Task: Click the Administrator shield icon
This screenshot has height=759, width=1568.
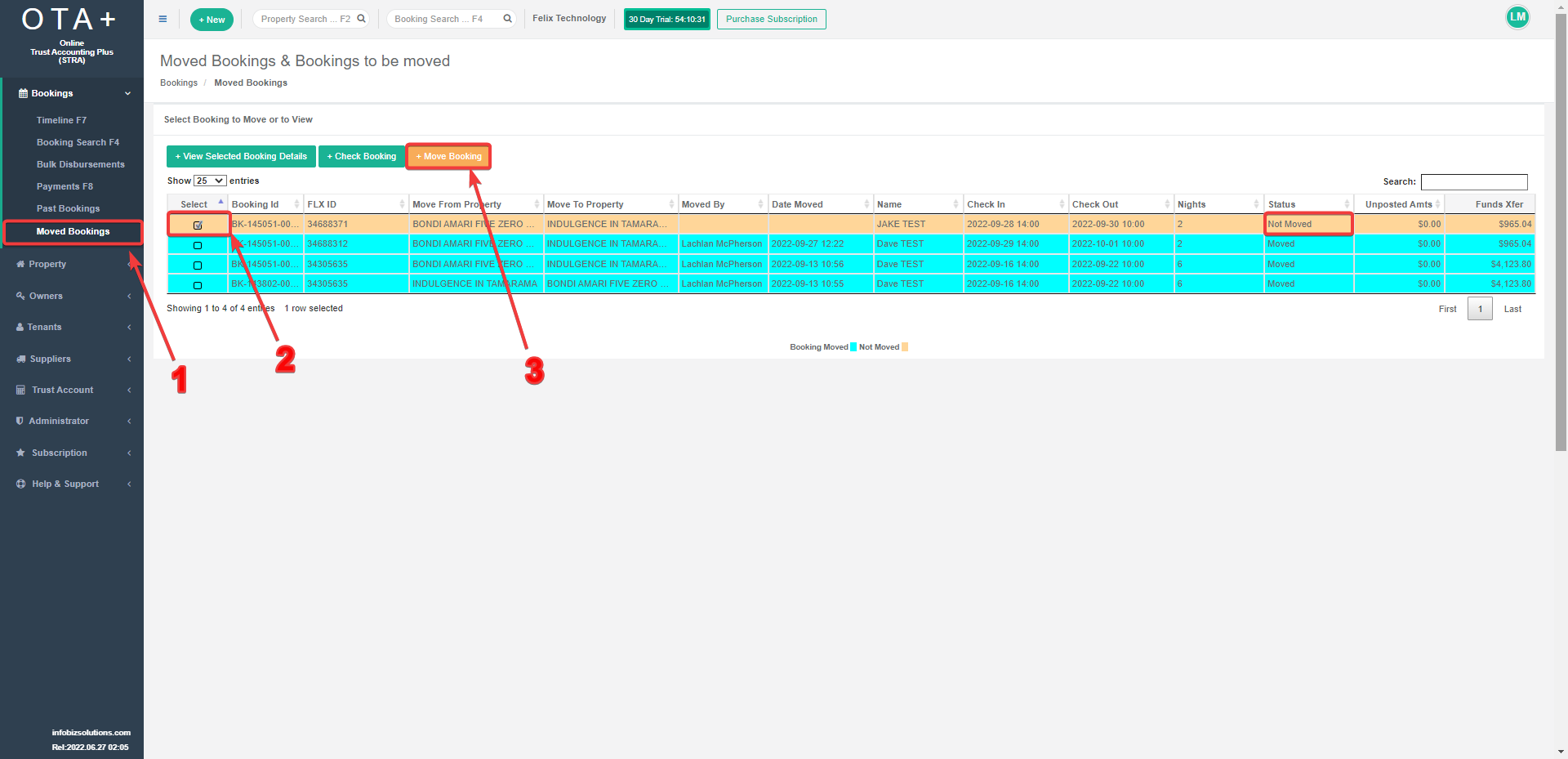Action: 20,421
